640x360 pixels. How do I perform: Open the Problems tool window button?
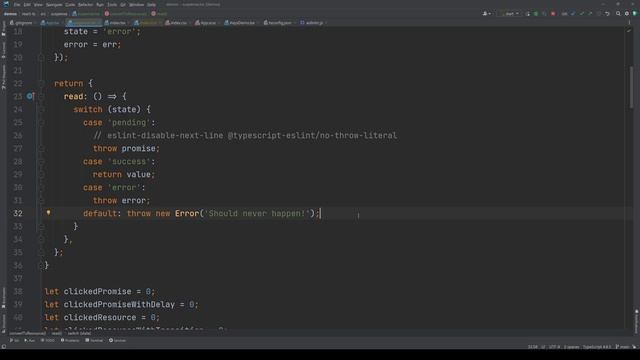pos(70,340)
